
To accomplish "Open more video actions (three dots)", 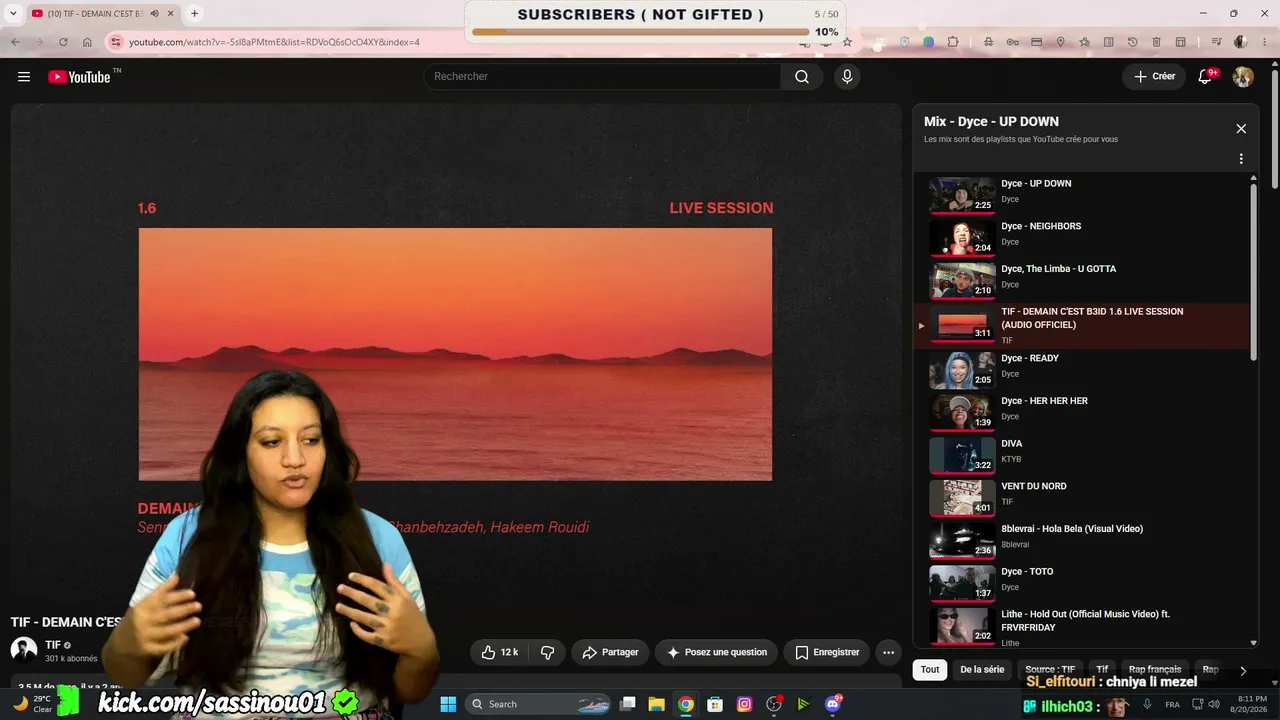I will (888, 652).
